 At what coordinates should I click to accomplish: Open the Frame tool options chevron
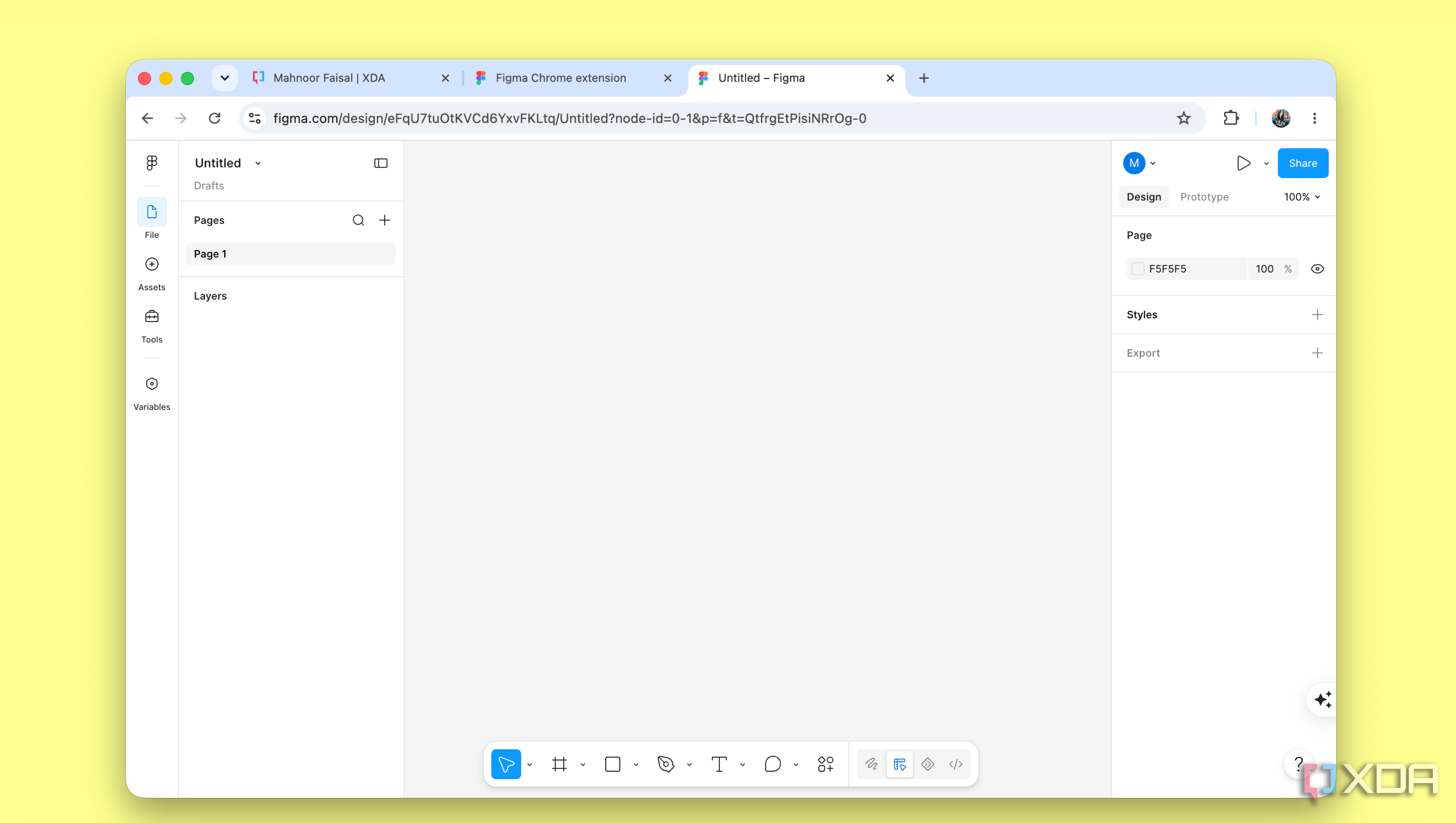tap(583, 765)
